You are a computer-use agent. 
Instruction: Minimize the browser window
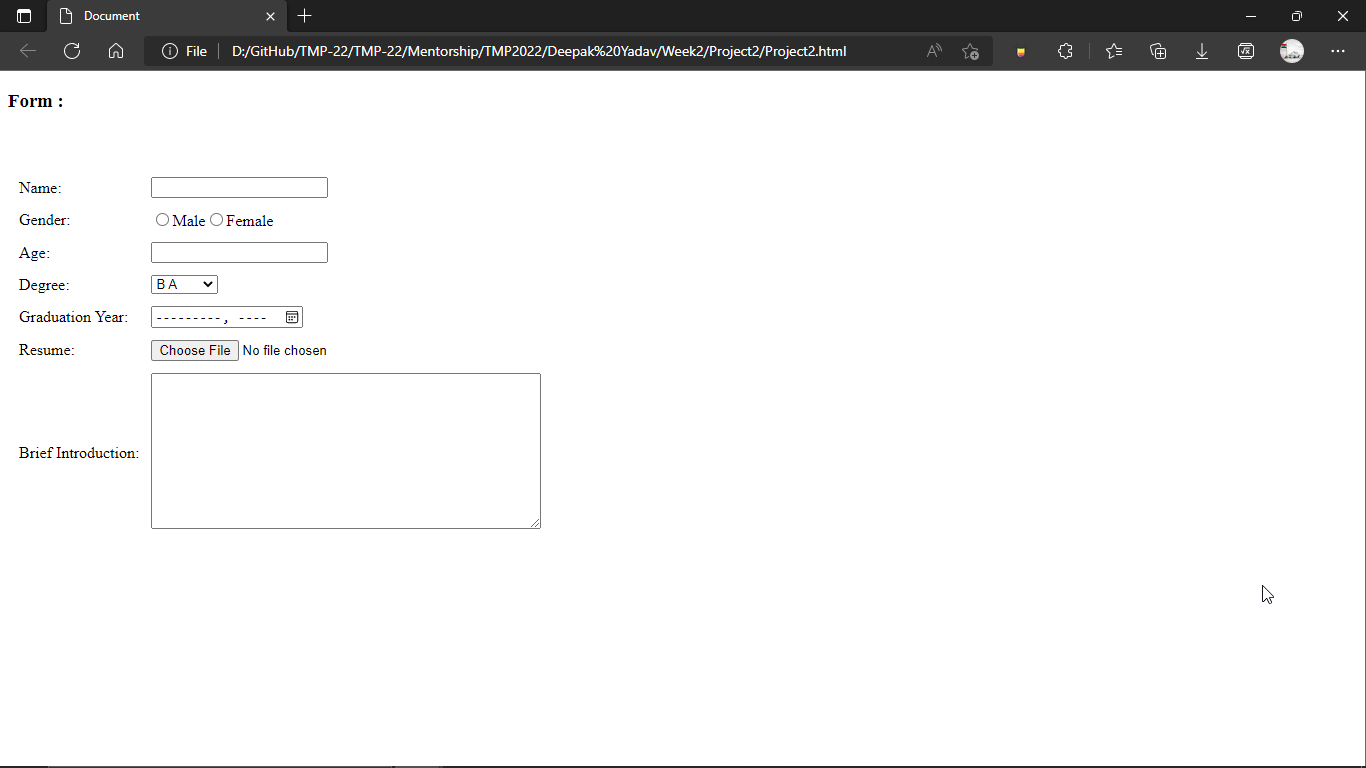coord(1251,16)
